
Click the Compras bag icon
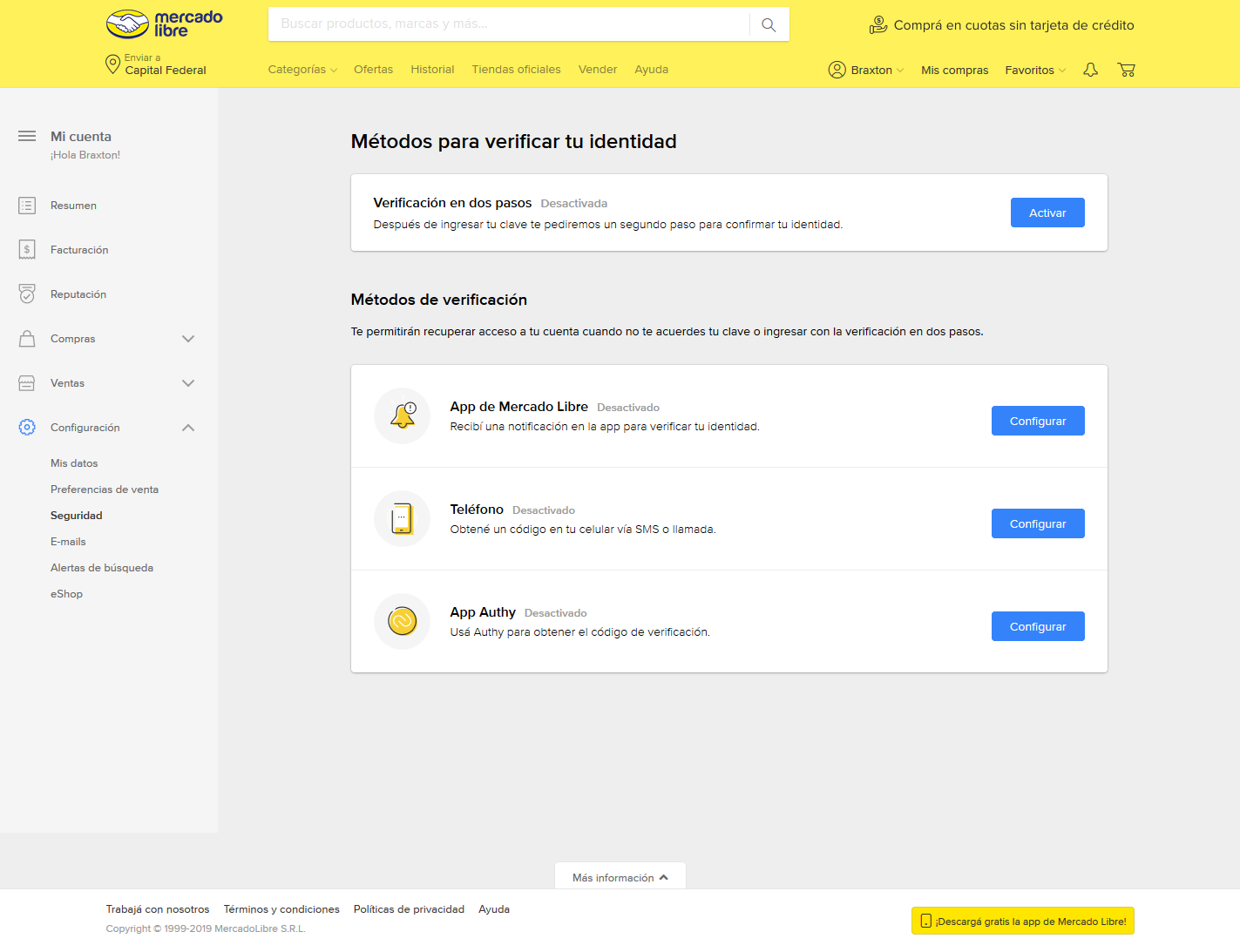click(x=27, y=339)
